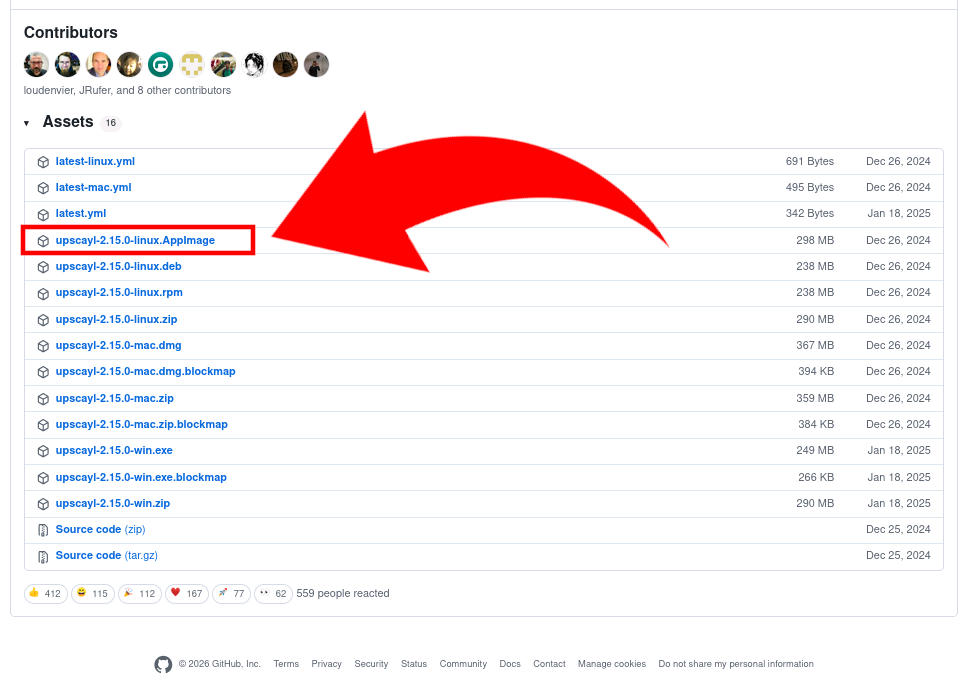Image resolution: width=964 pixels, height=682 pixels.
Task: Click the archive icon beside Source code (tar.gz)
Action: pos(43,556)
